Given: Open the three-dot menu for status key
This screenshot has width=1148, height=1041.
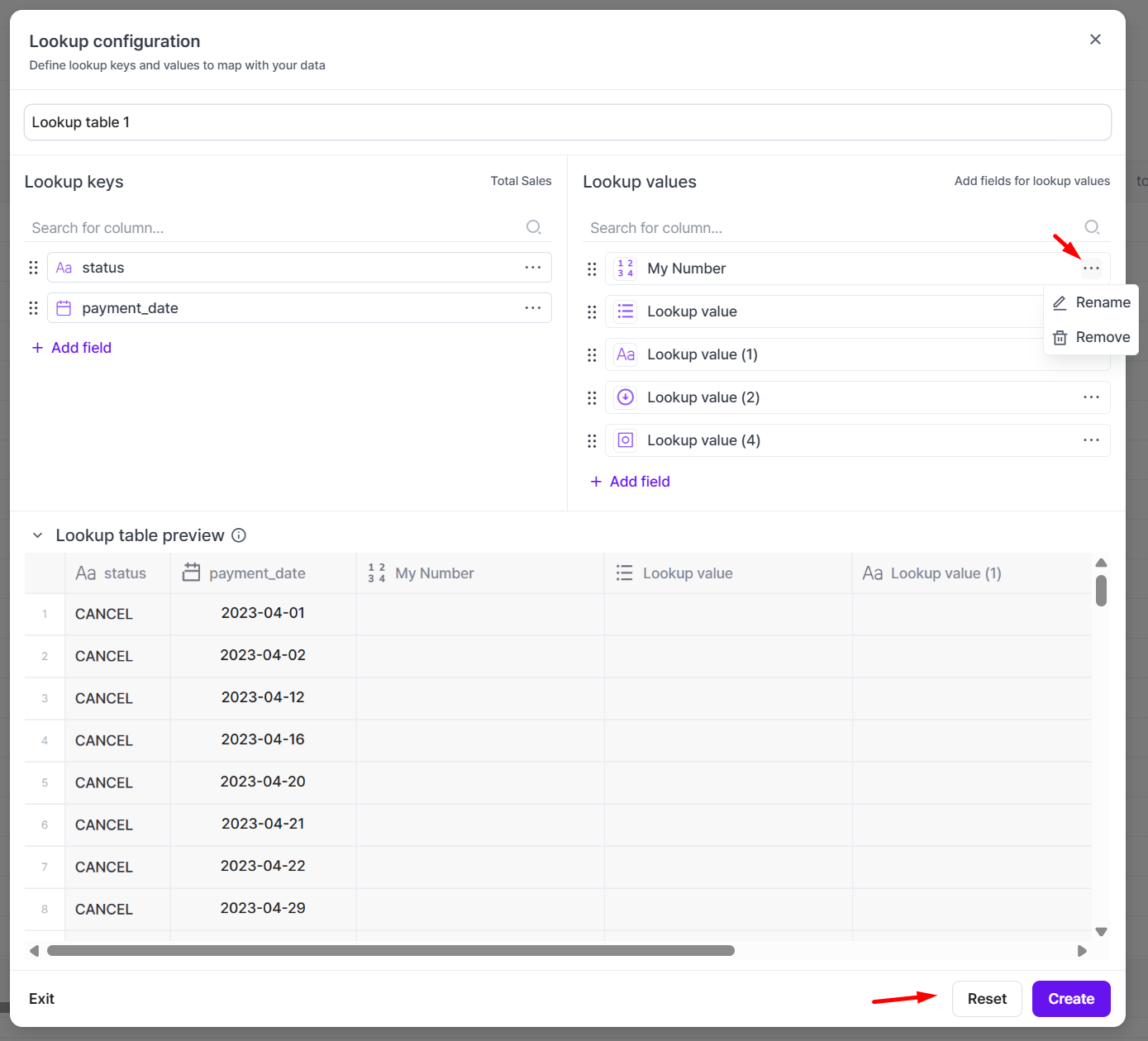Looking at the screenshot, I should coord(532,268).
